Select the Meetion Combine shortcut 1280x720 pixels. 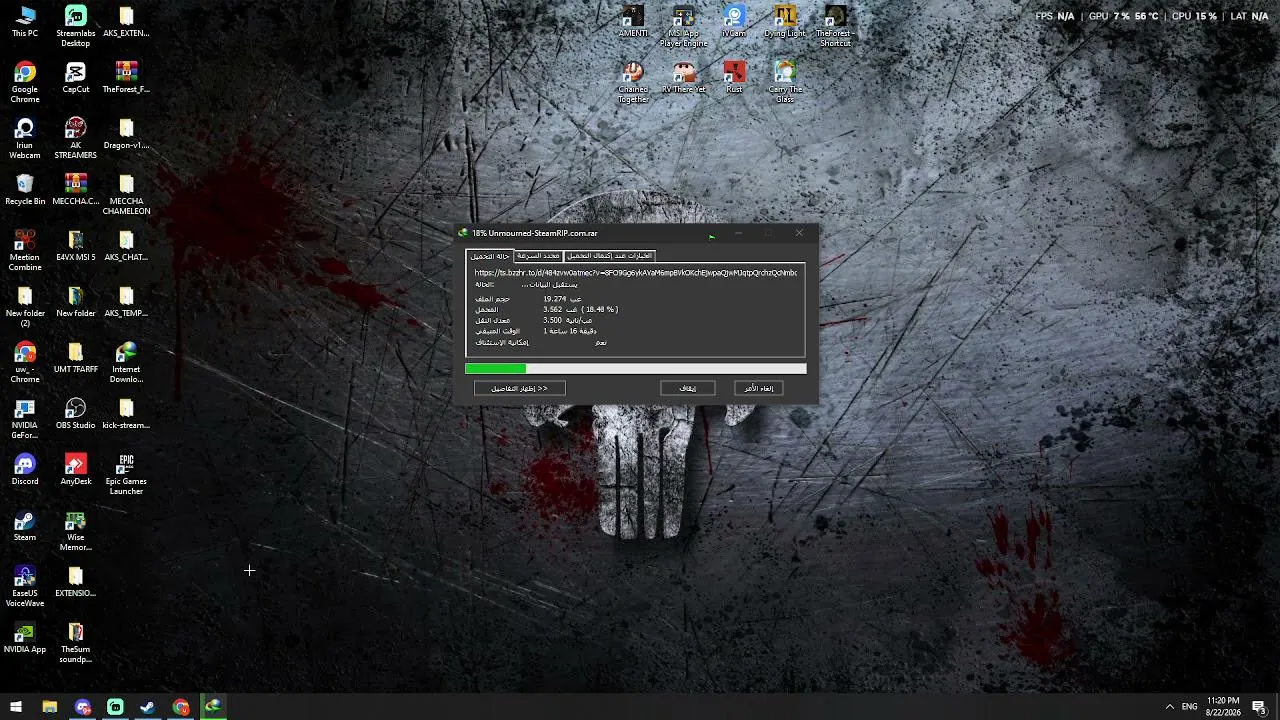(x=25, y=251)
